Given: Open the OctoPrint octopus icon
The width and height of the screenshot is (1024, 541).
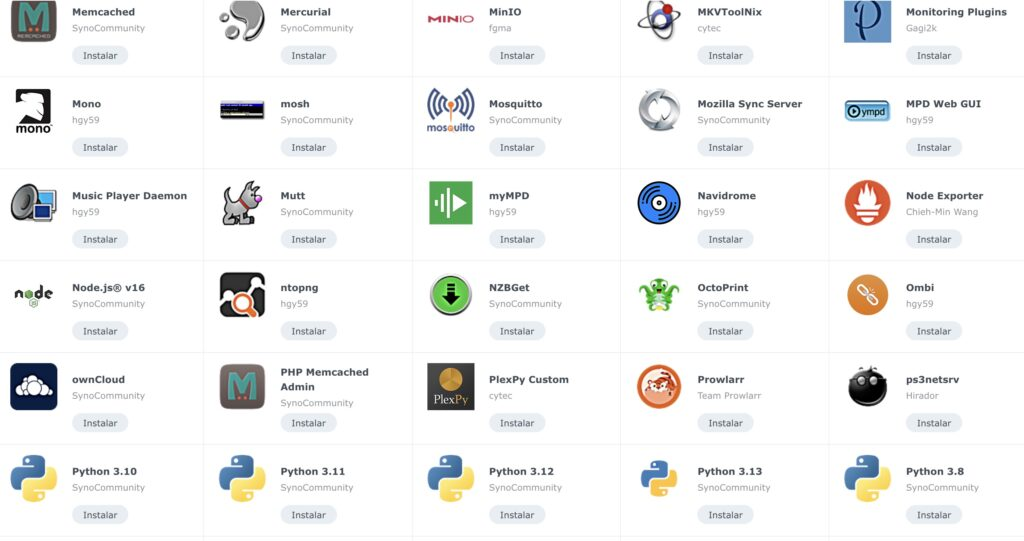Looking at the screenshot, I should point(659,295).
